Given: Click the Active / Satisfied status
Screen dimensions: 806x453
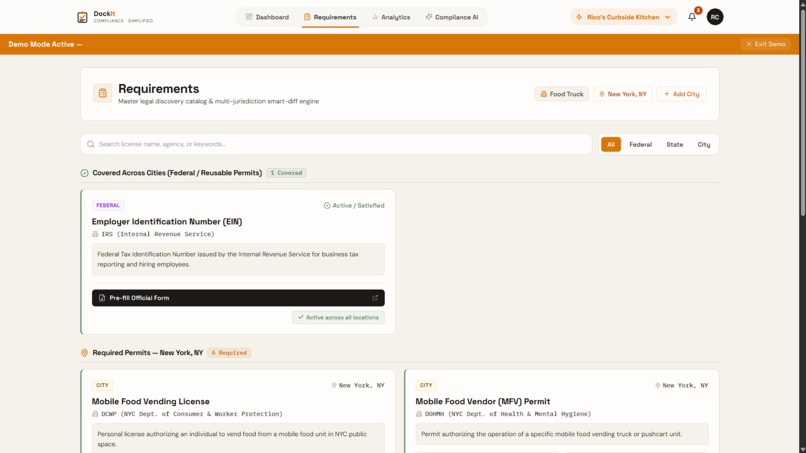Looking at the screenshot, I should [354, 205].
